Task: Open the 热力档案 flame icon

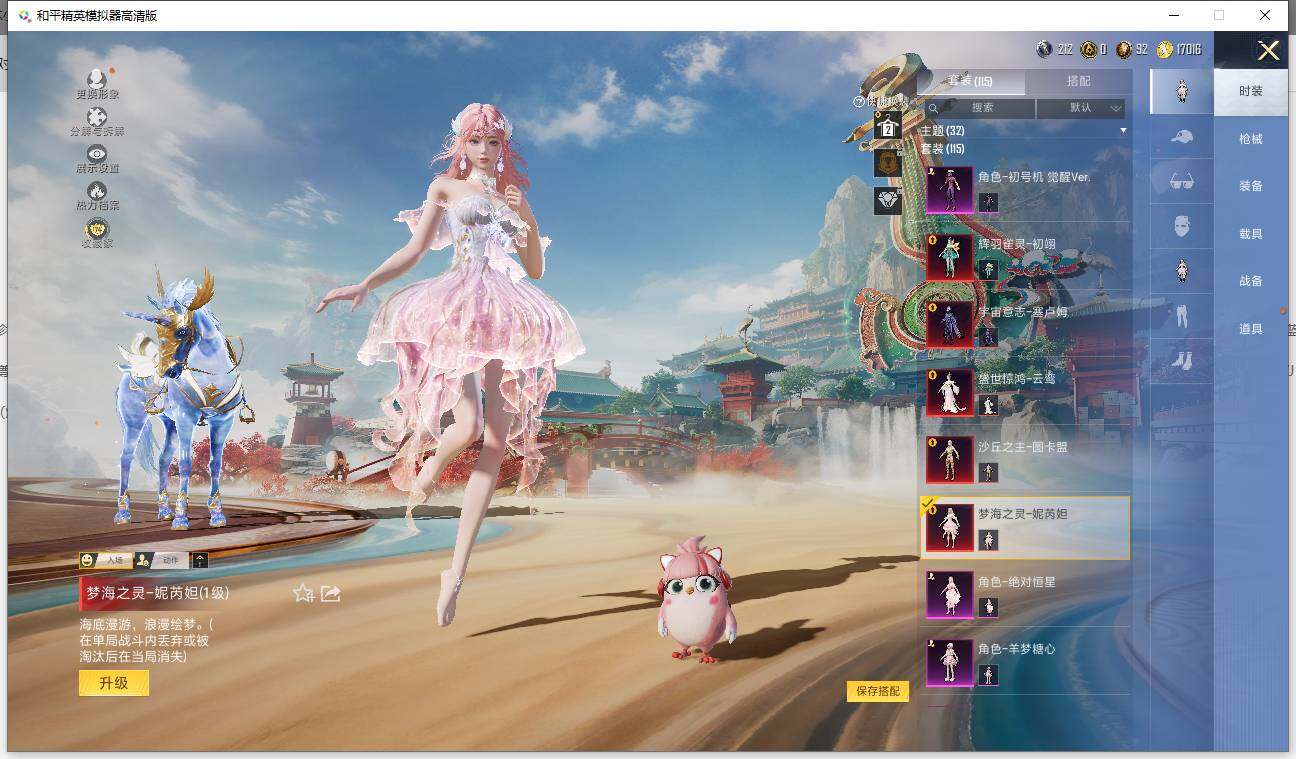Action: pos(97,190)
